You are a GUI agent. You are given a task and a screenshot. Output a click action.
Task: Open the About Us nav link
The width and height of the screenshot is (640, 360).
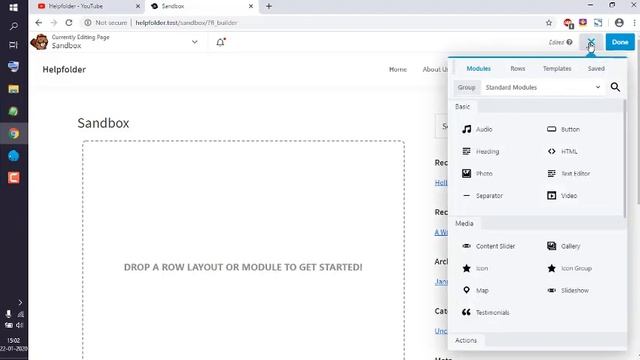435,69
